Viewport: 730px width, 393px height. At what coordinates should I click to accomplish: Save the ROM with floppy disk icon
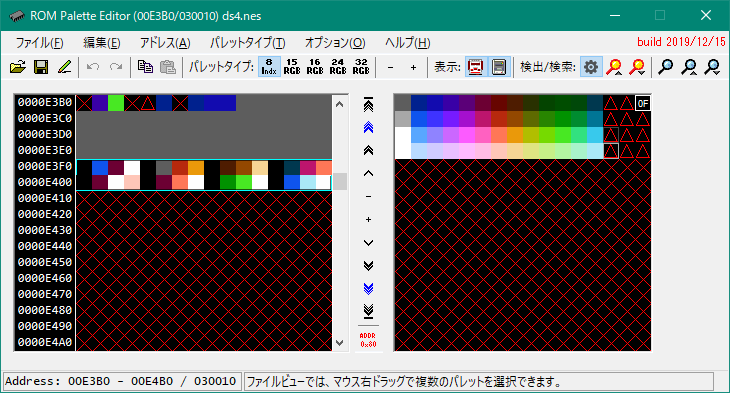41,67
